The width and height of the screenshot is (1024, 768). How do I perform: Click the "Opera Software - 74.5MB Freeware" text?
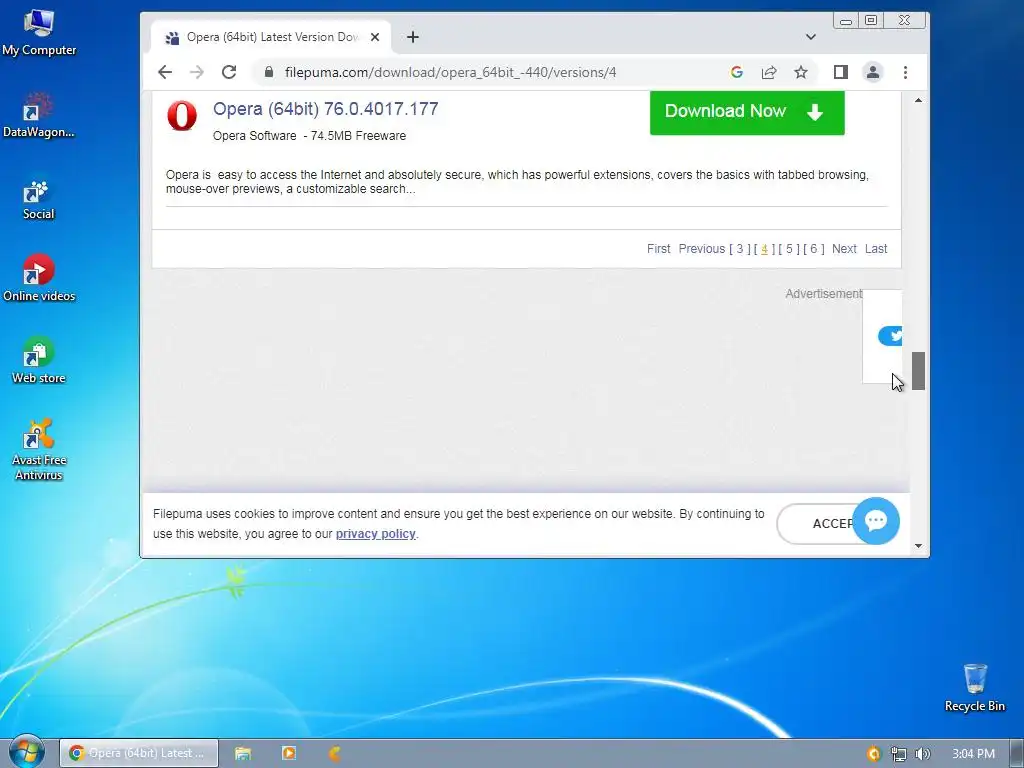point(309,136)
